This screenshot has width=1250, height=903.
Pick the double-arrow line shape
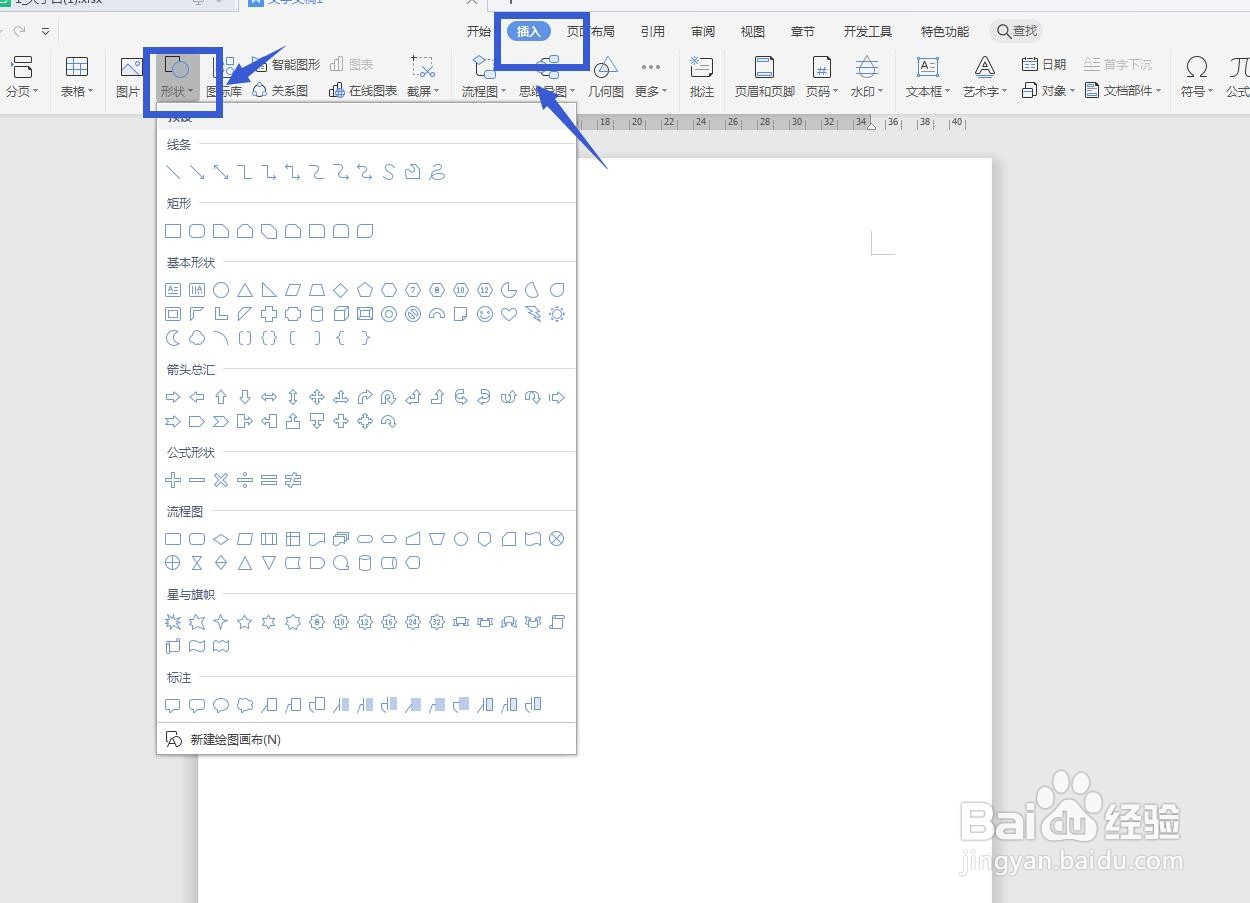tap(221, 173)
